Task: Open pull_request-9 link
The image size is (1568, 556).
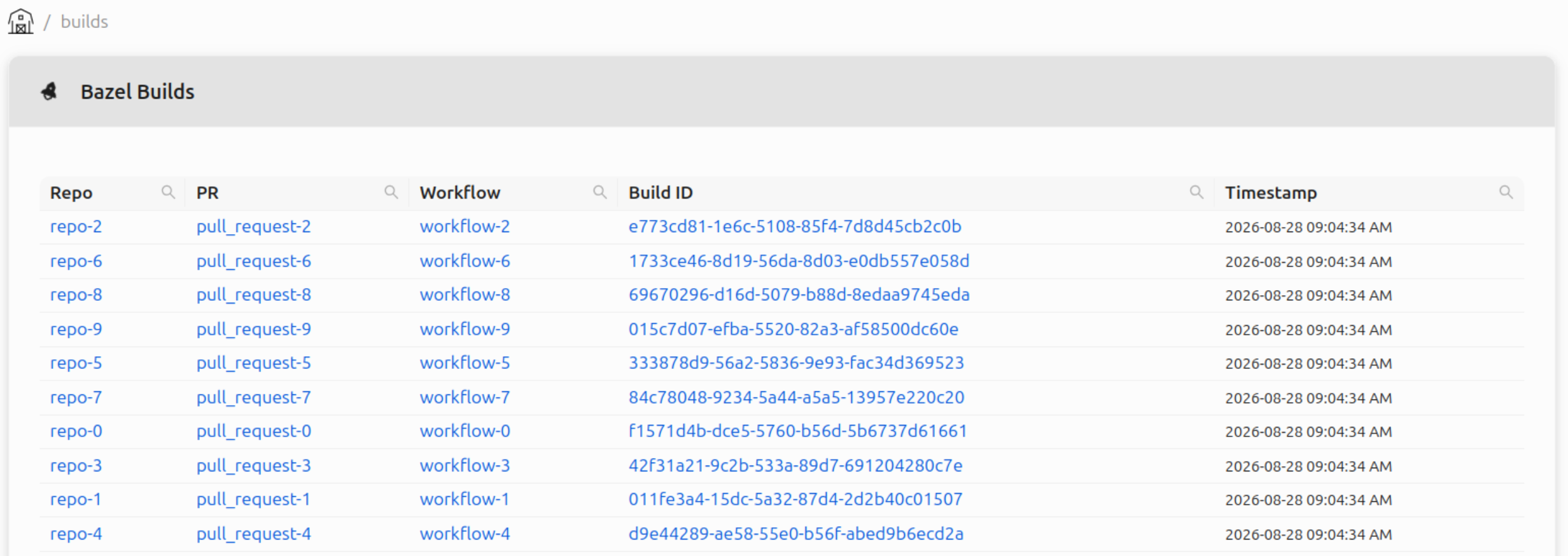Action: coord(254,329)
